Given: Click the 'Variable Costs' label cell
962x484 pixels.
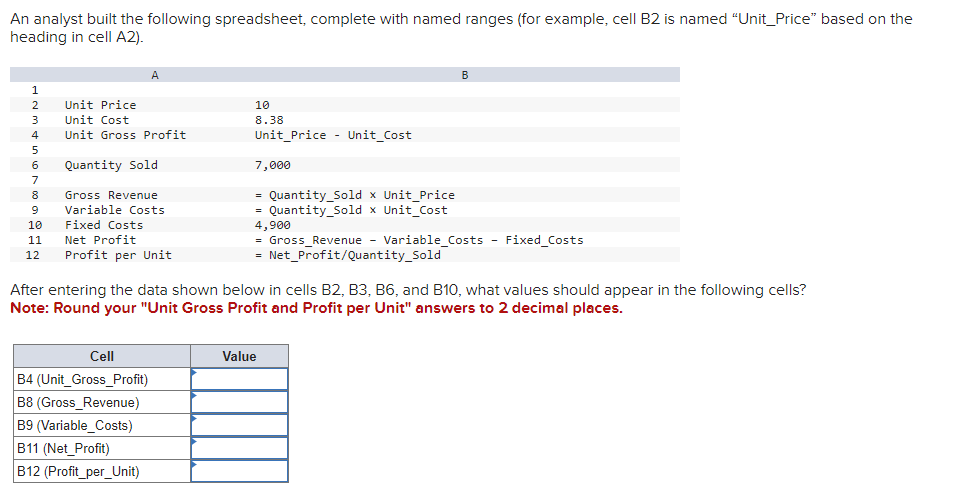Looking at the screenshot, I should tap(115, 210).
